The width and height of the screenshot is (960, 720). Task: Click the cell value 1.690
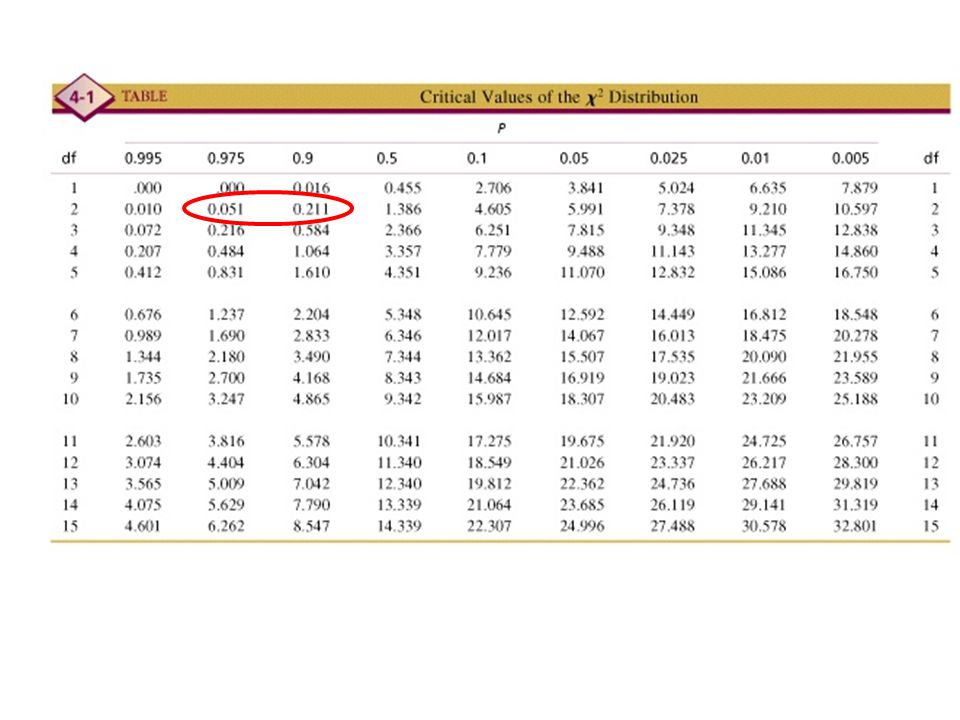(226, 336)
